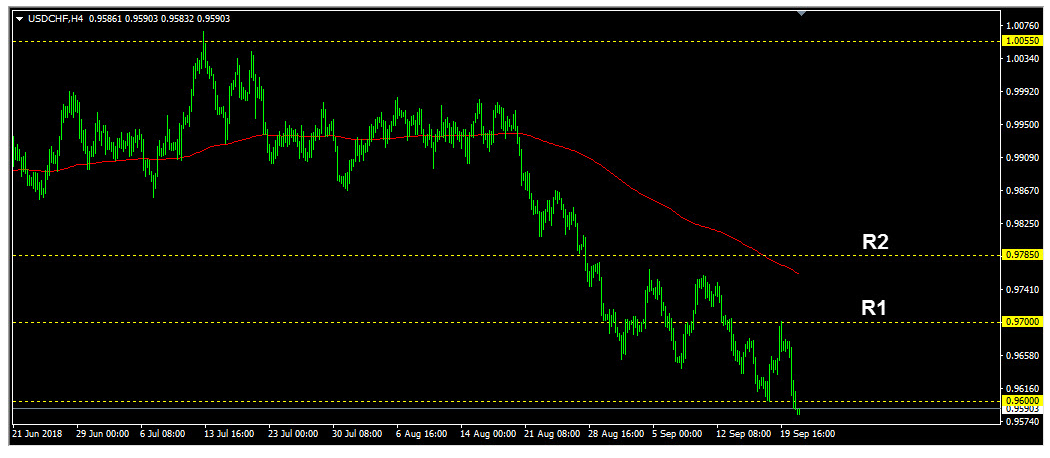Click the 0.99090 price scale value
The image size is (1050, 458).
pos(1022,158)
